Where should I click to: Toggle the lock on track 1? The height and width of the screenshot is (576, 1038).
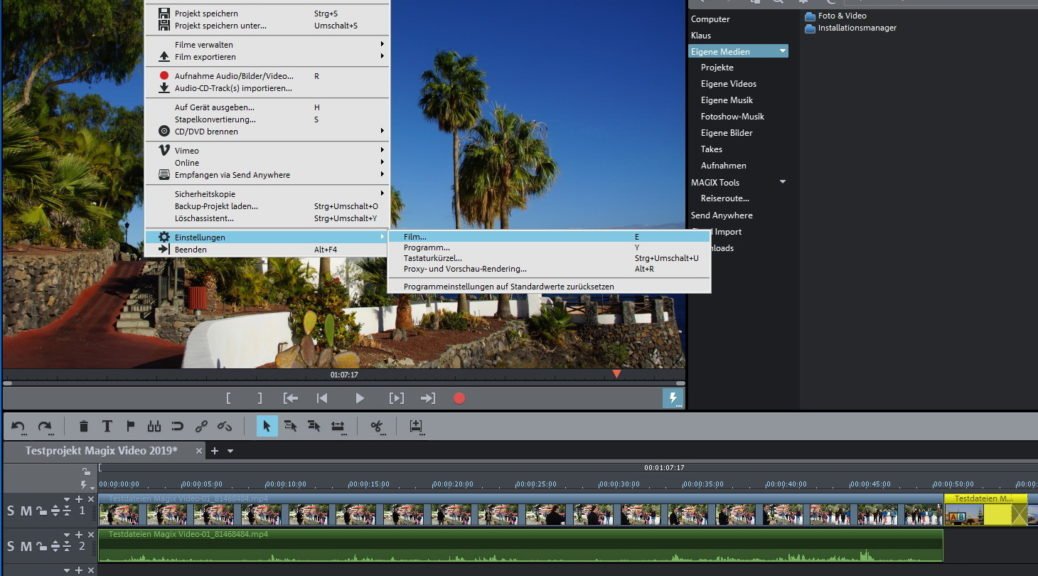pyautogui.click(x=42, y=512)
